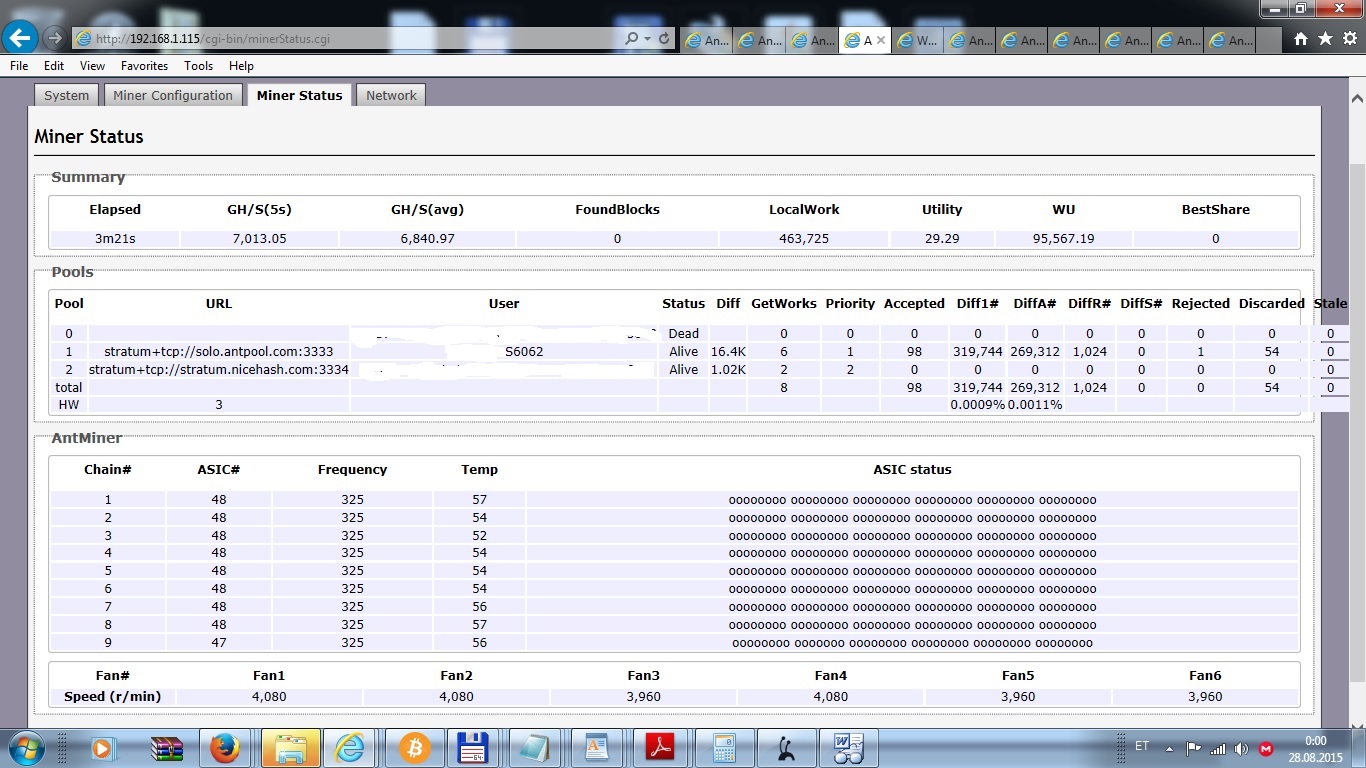Open the Bitcoin app on the taskbar

pos(414,748)
